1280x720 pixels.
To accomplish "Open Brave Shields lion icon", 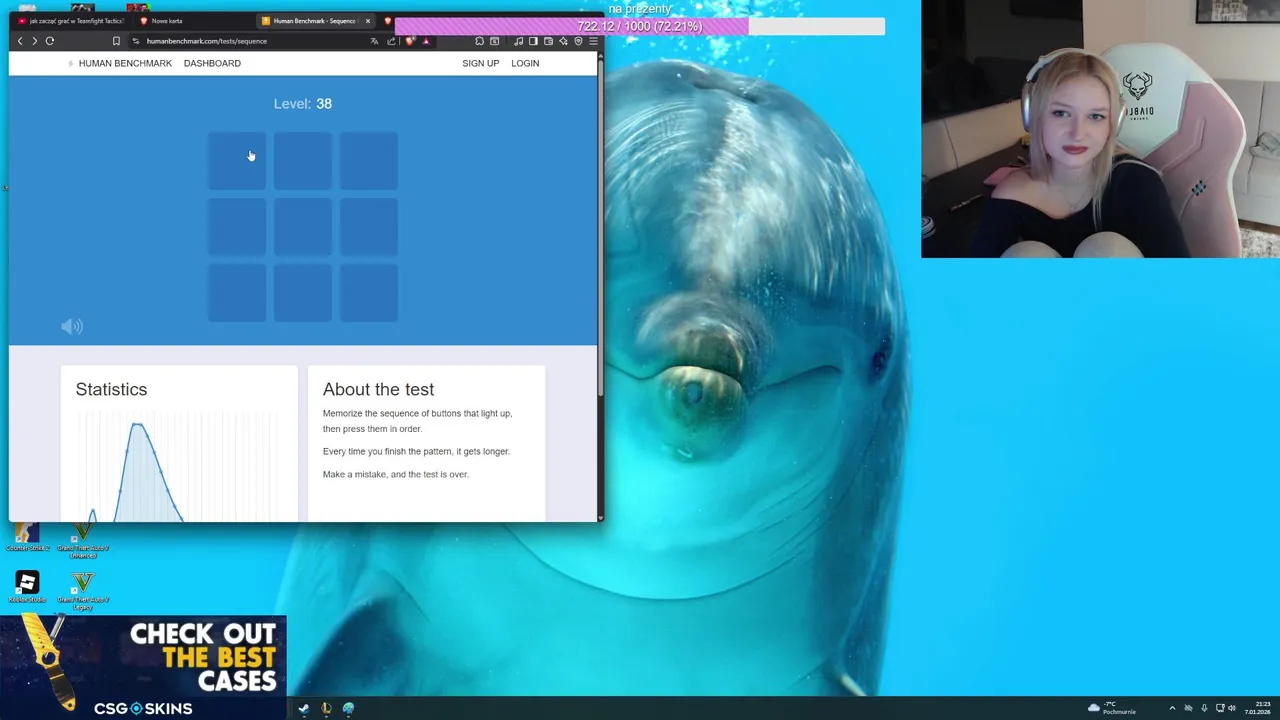I will (409, 41).
